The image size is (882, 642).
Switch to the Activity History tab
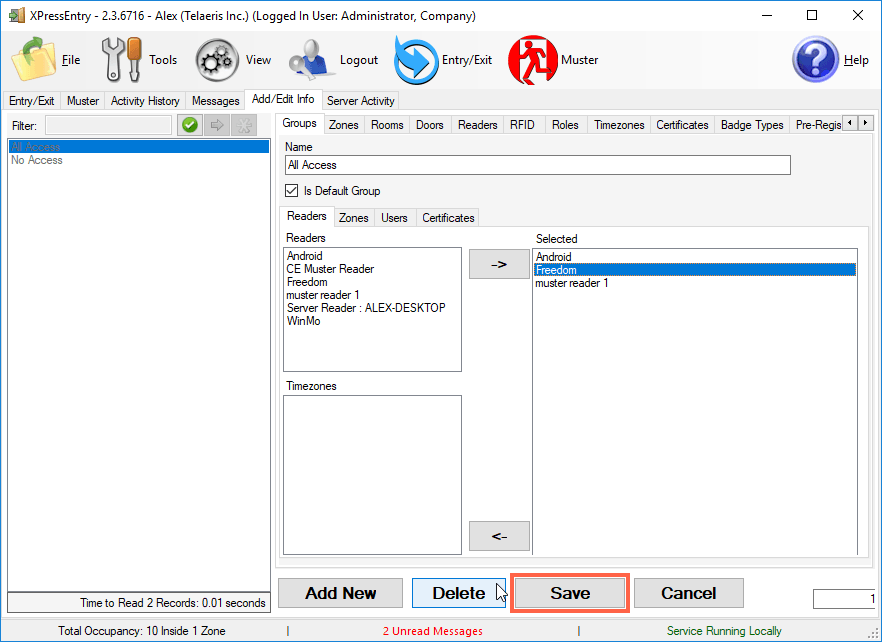coord(145,100)
